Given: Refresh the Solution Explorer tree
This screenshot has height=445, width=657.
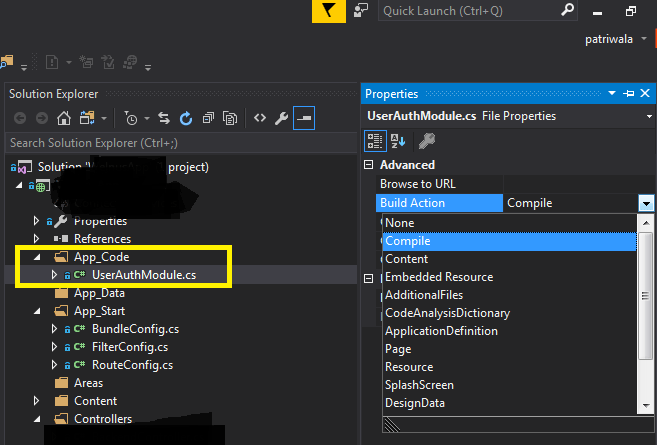Looking at the screenshot, I should click(x=186, y=119).
